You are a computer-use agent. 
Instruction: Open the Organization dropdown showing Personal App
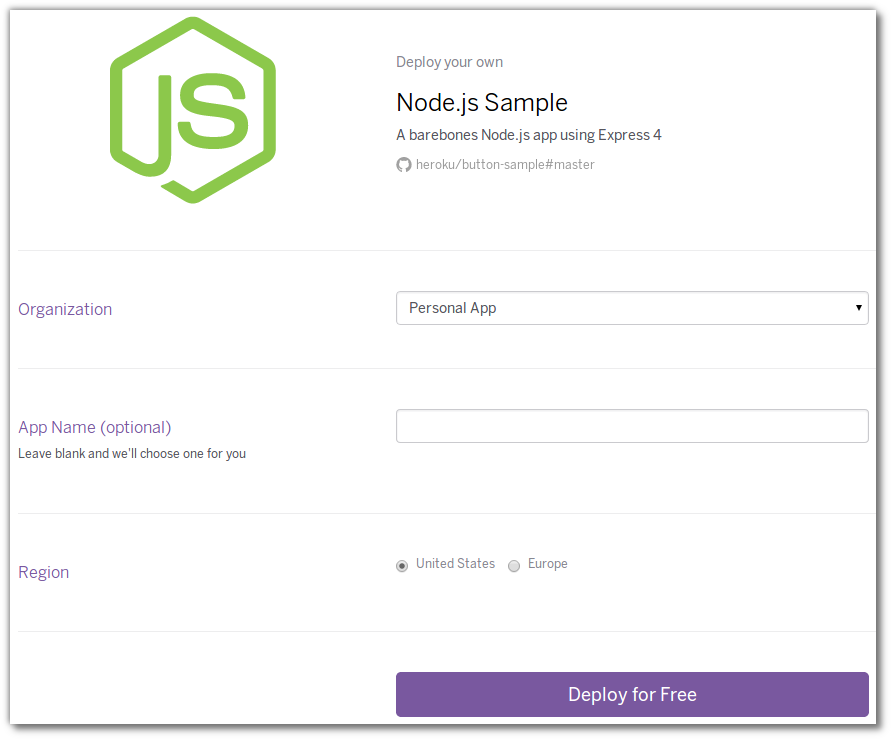(632, 308)
